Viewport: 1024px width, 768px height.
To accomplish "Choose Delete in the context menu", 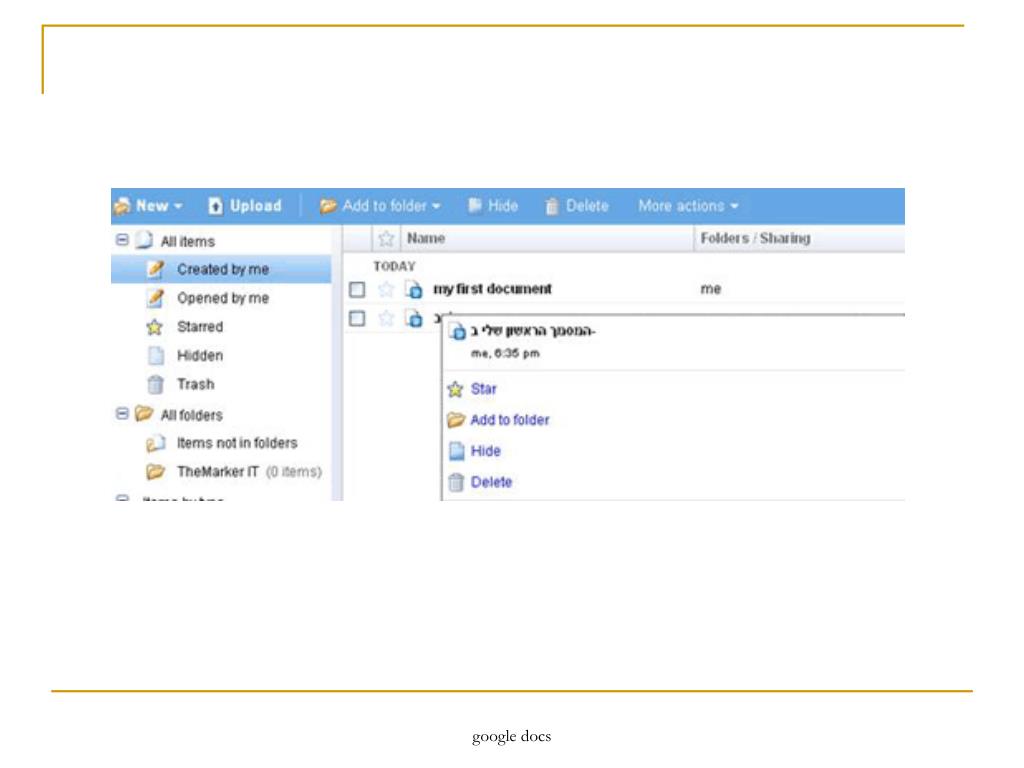I will point(491,482).
